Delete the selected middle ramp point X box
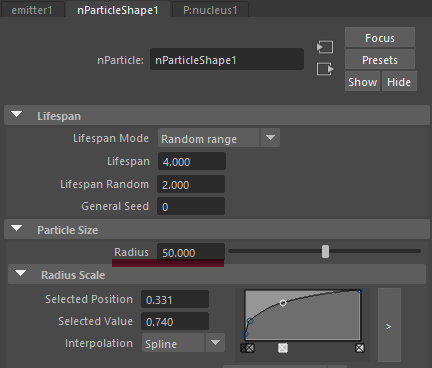Viewport: 432px width, 368px height. point(283,348)
